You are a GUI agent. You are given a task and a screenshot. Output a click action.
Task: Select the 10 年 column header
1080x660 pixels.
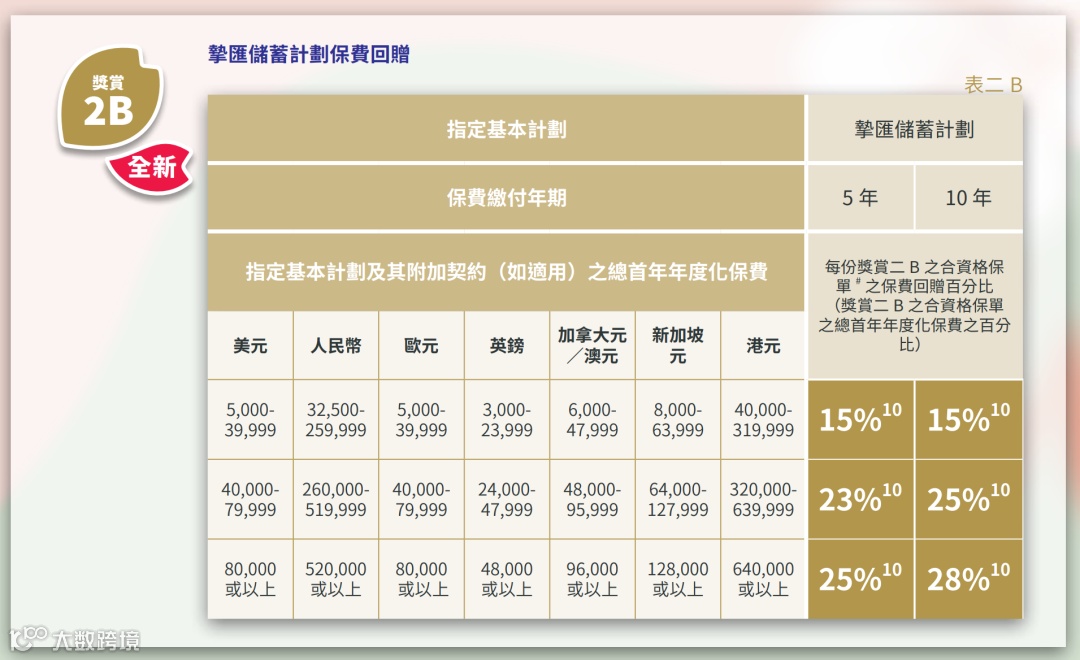tap(969, 198)
